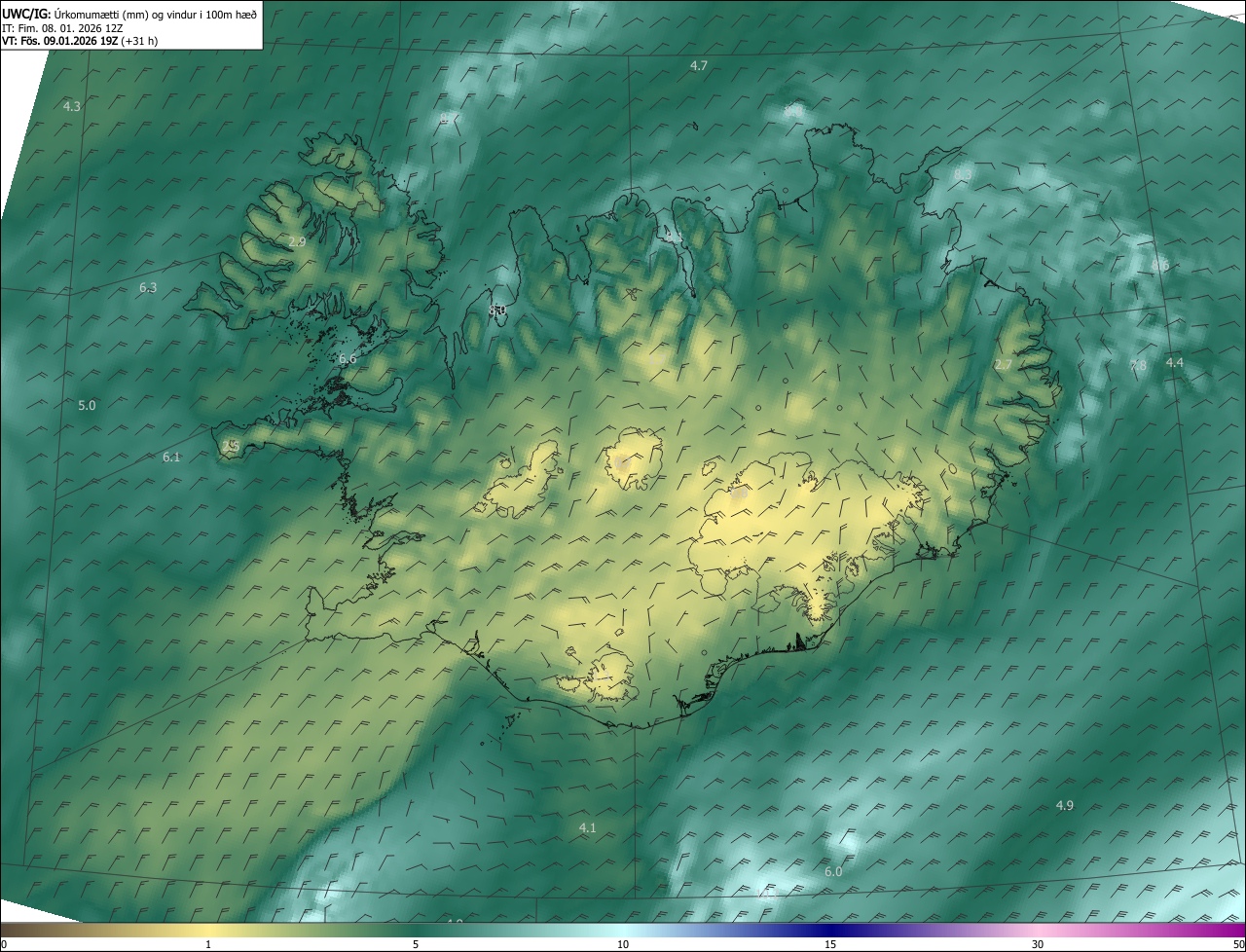Click the 4.3 precipitable water value

pos(72,106)
